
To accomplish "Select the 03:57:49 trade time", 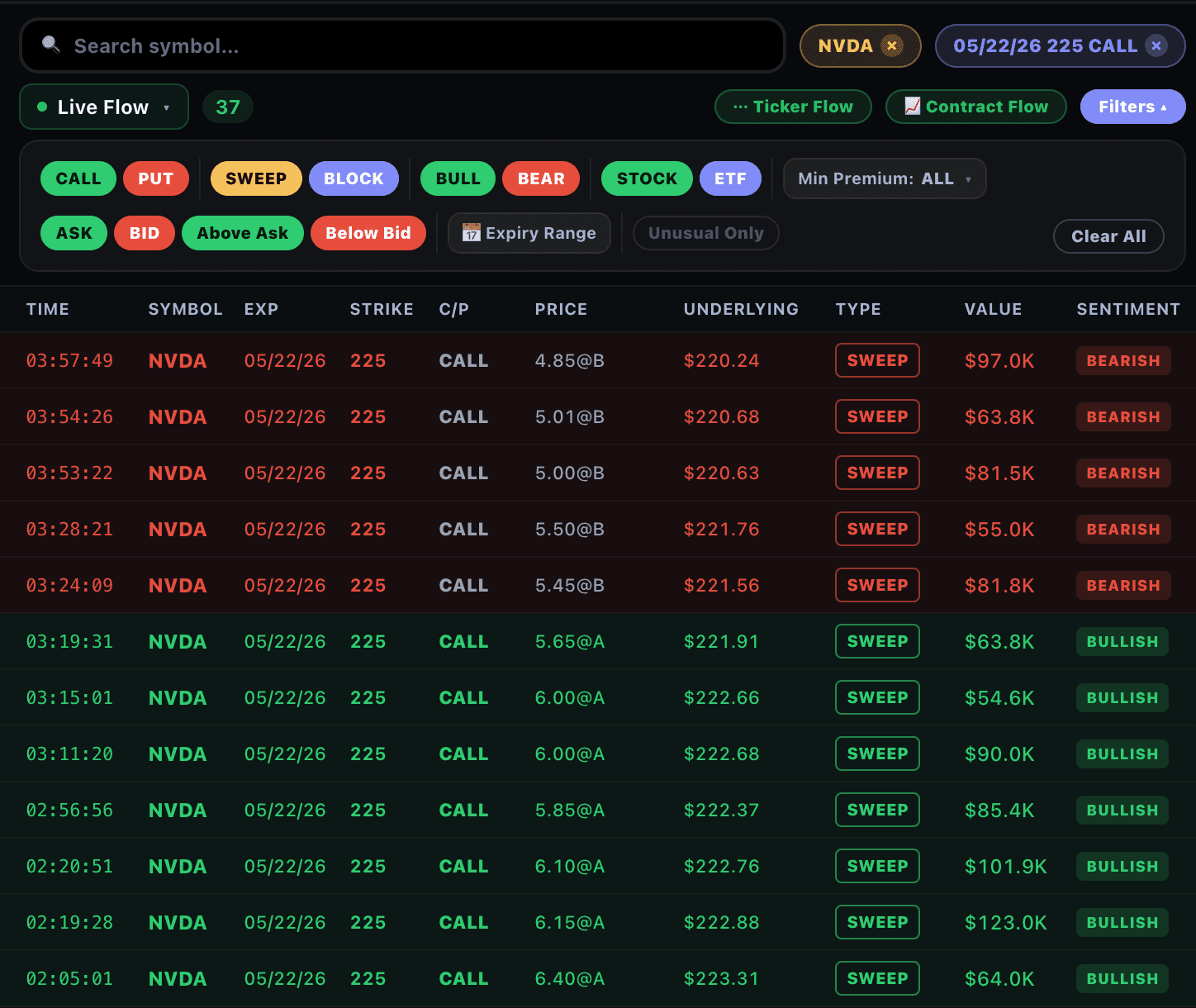I will [69, 360].
